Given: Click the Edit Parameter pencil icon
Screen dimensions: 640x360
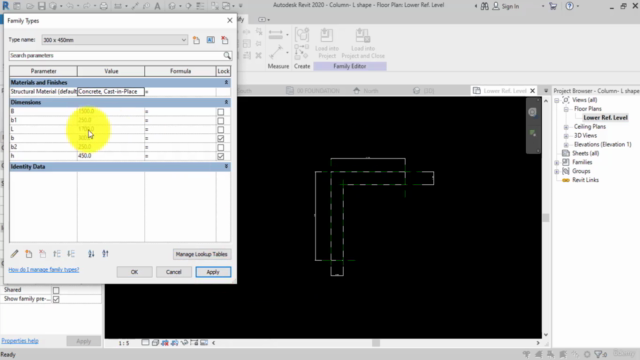Looking at the screenshot, I should [14, 254].
